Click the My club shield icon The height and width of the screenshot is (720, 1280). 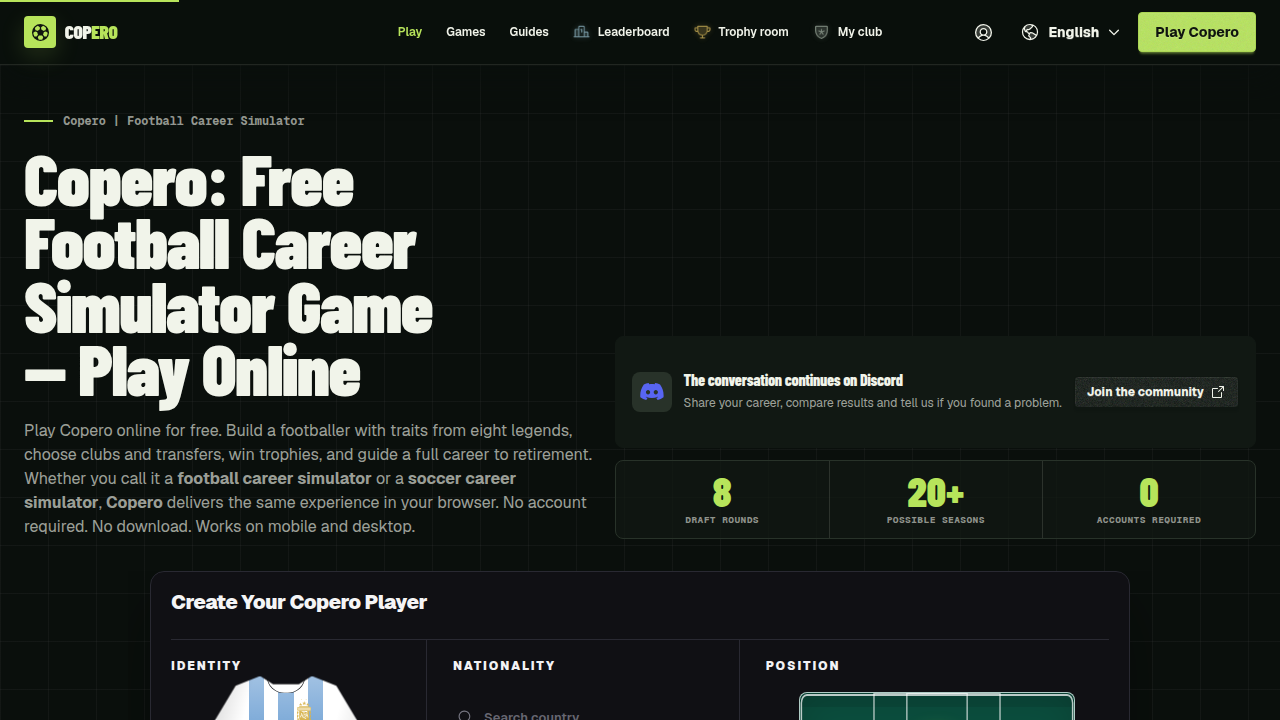tap(821, 32)
